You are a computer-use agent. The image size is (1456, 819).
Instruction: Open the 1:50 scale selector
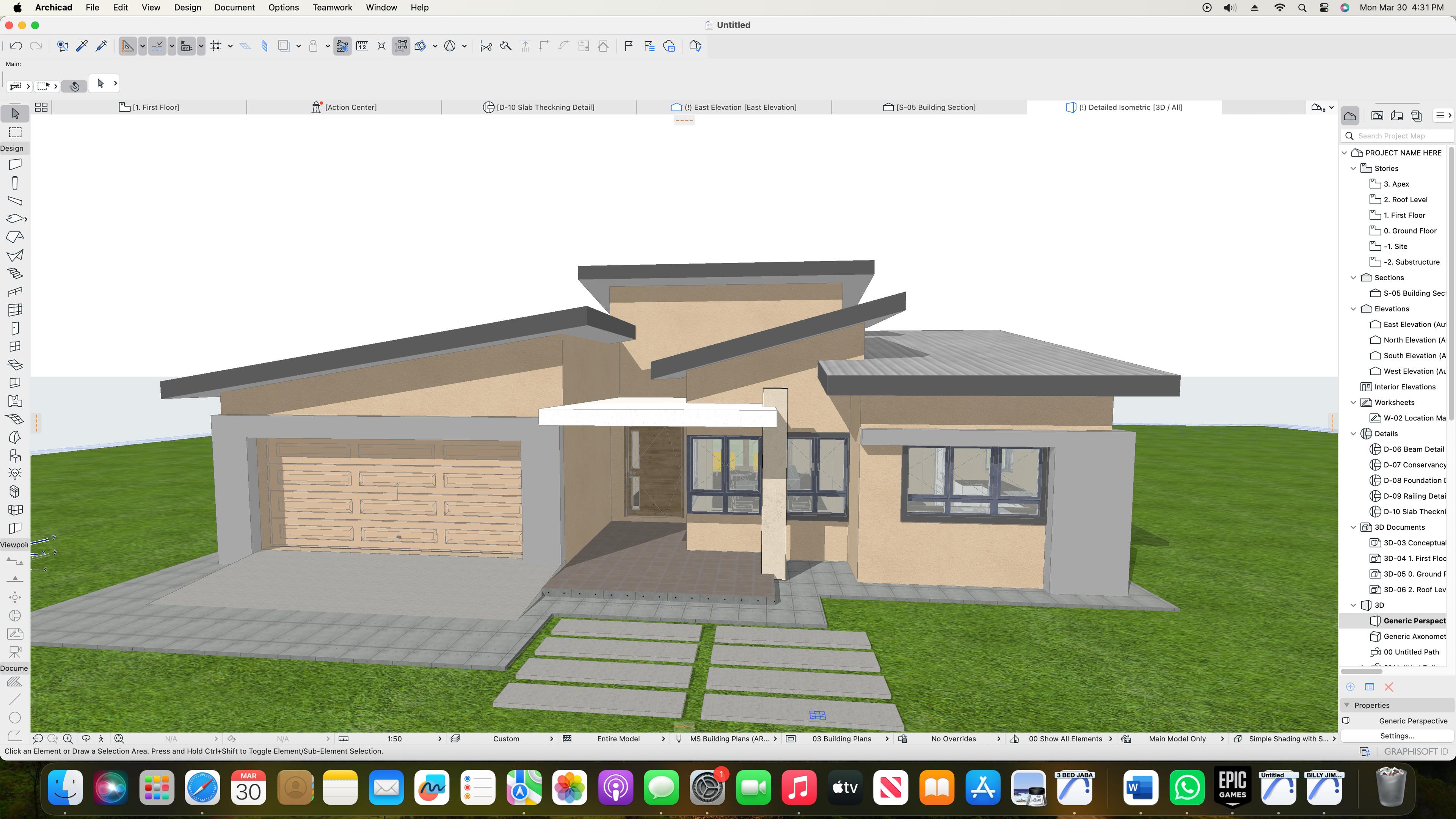[x=394, y=739]
